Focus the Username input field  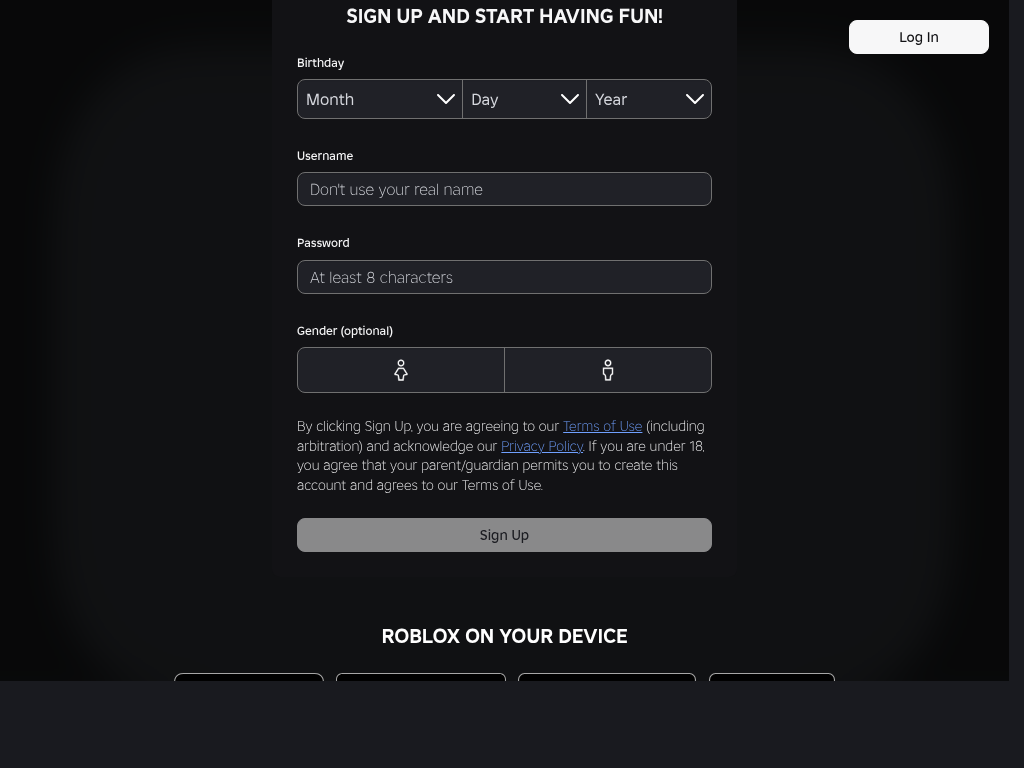[x=504, y=189]
